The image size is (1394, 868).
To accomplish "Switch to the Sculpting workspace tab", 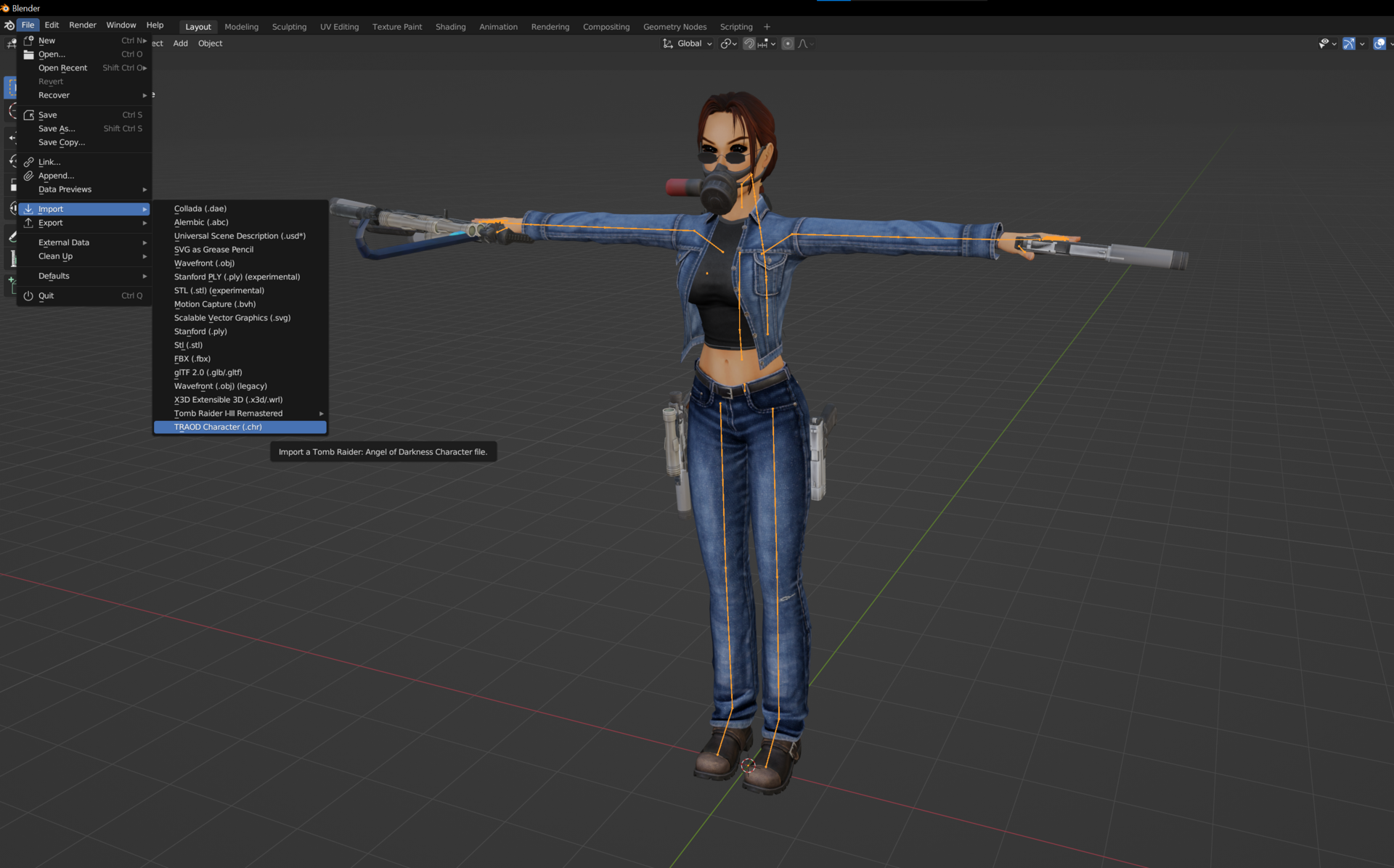I will (289, 27).
